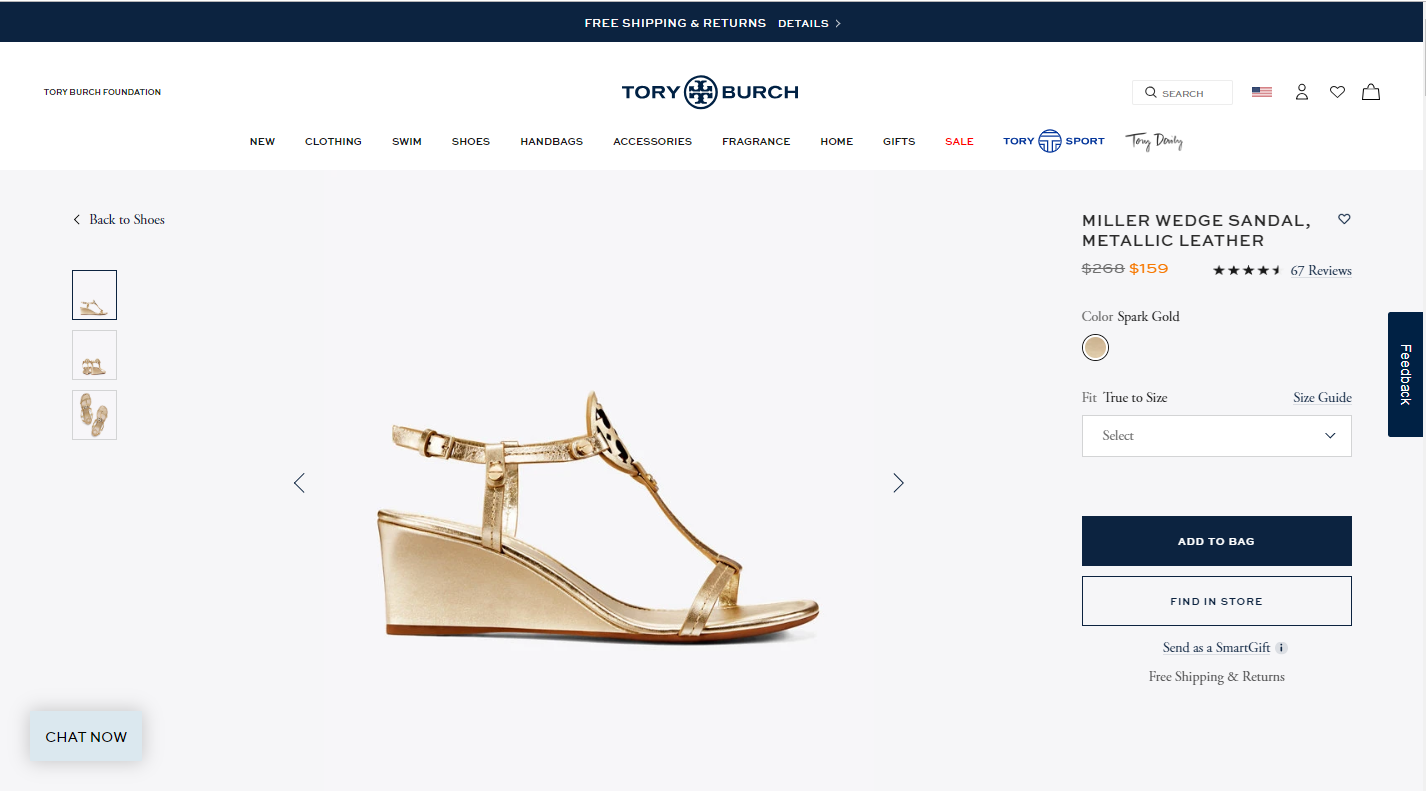Click the Add to Bag button
The width and height of the screenshot is (1426, 791).
tap(1216, 541)
